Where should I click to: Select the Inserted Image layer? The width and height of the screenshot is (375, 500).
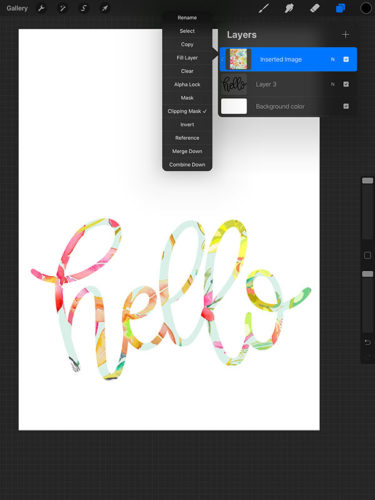[288, 59]
